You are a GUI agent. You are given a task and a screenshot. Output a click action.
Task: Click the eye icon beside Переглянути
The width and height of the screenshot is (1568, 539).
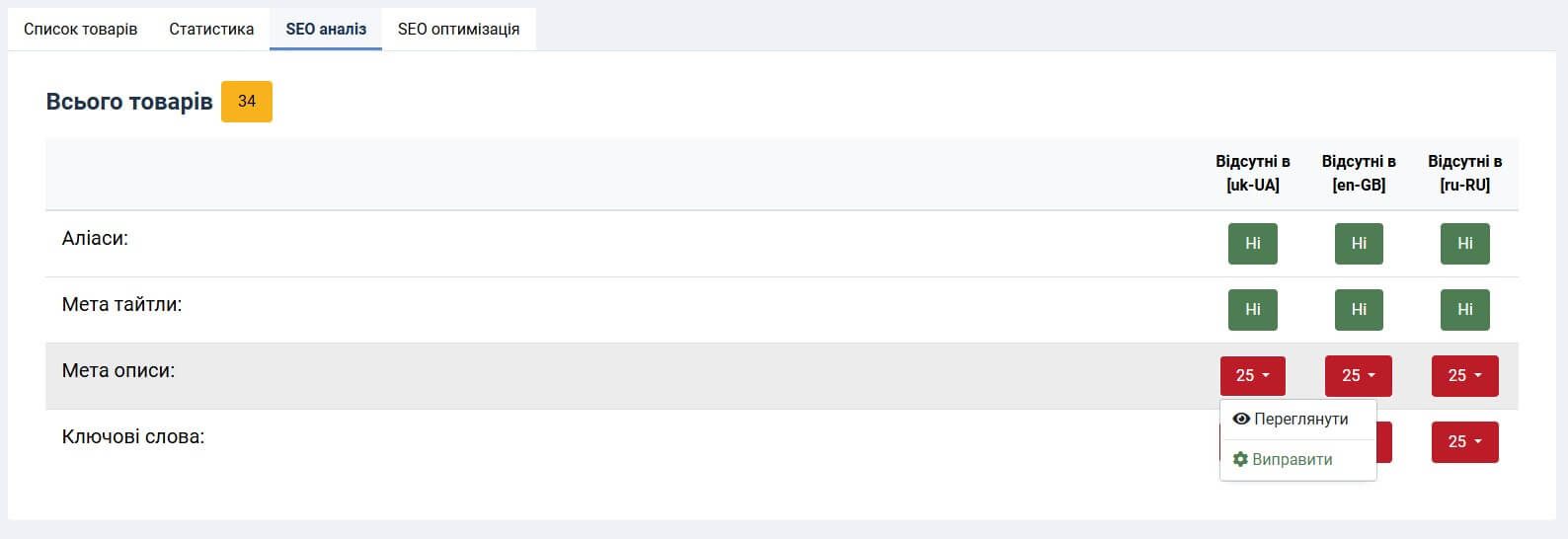(x=1241, y=419)
